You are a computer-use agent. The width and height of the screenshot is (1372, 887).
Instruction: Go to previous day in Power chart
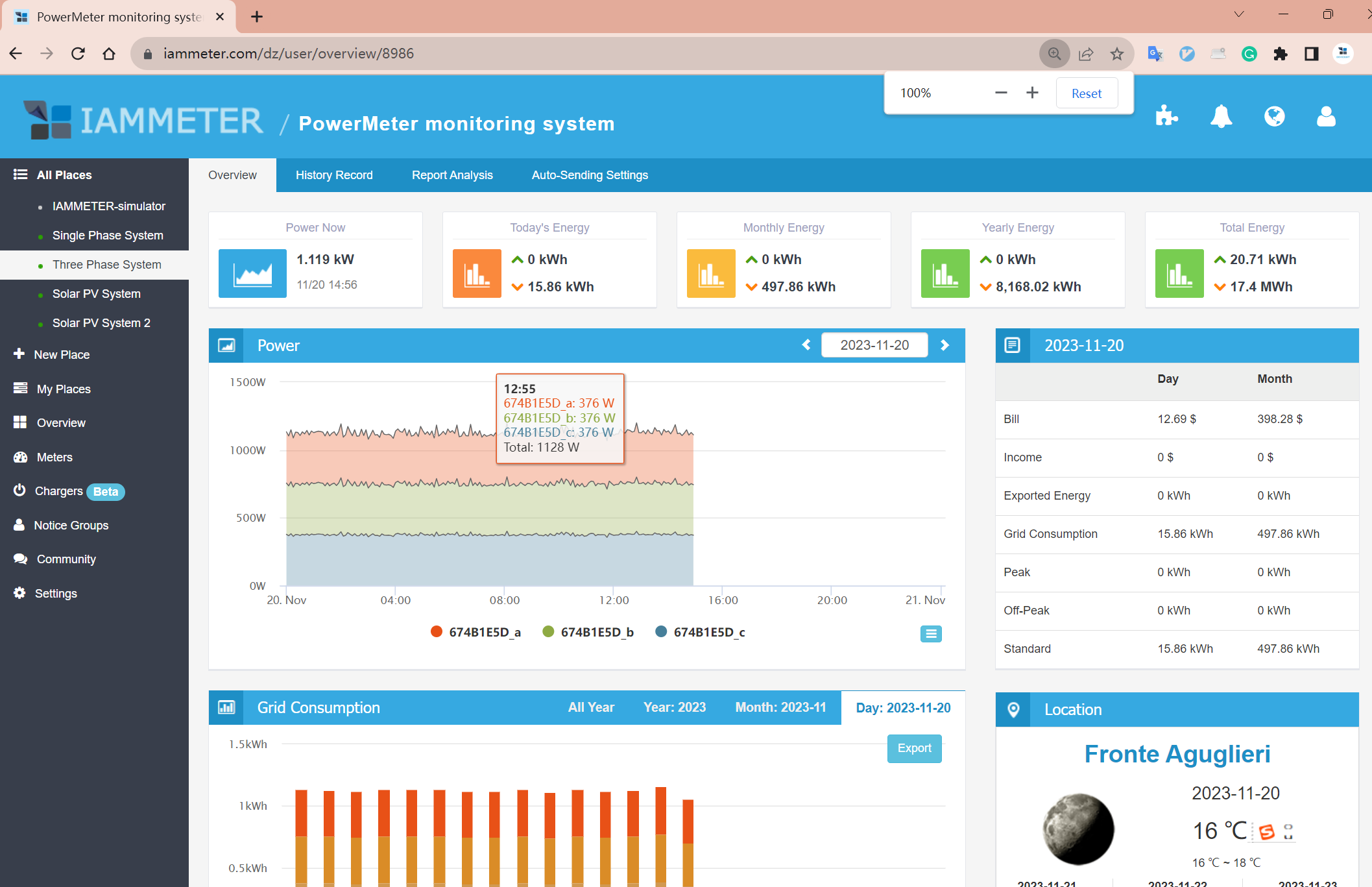(806, 345)
